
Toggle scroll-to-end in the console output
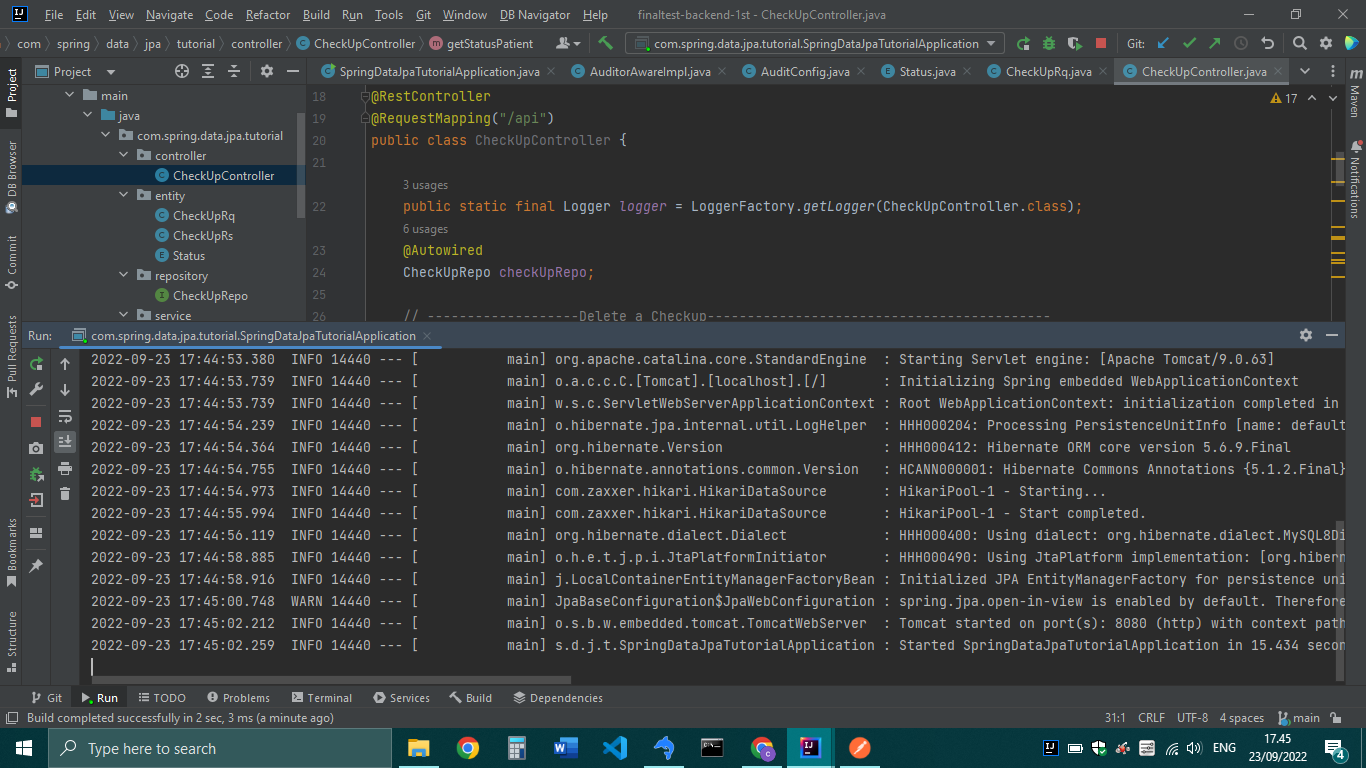(x=65, y=441)
